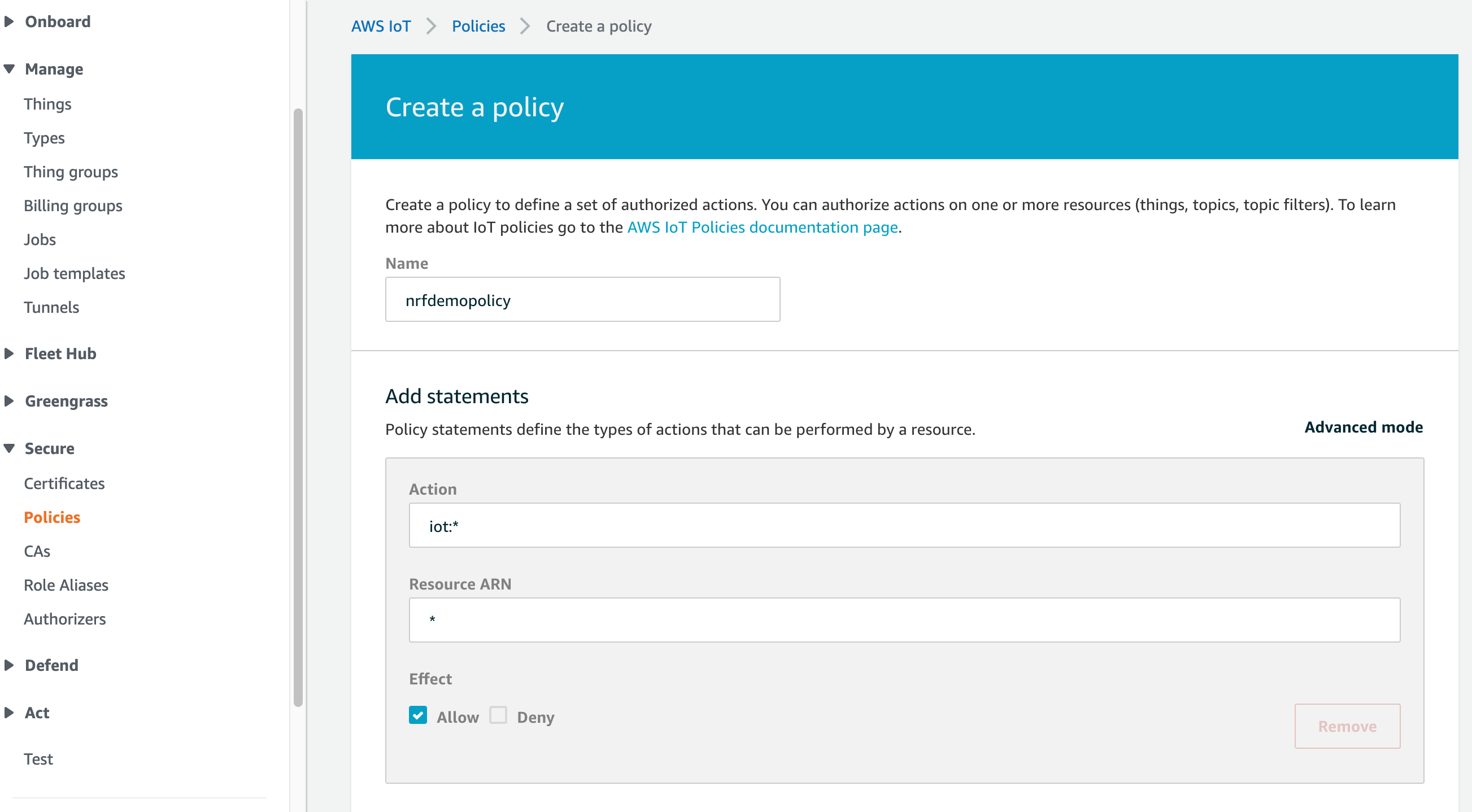Open Things under Manage

[x=47, y=103]
